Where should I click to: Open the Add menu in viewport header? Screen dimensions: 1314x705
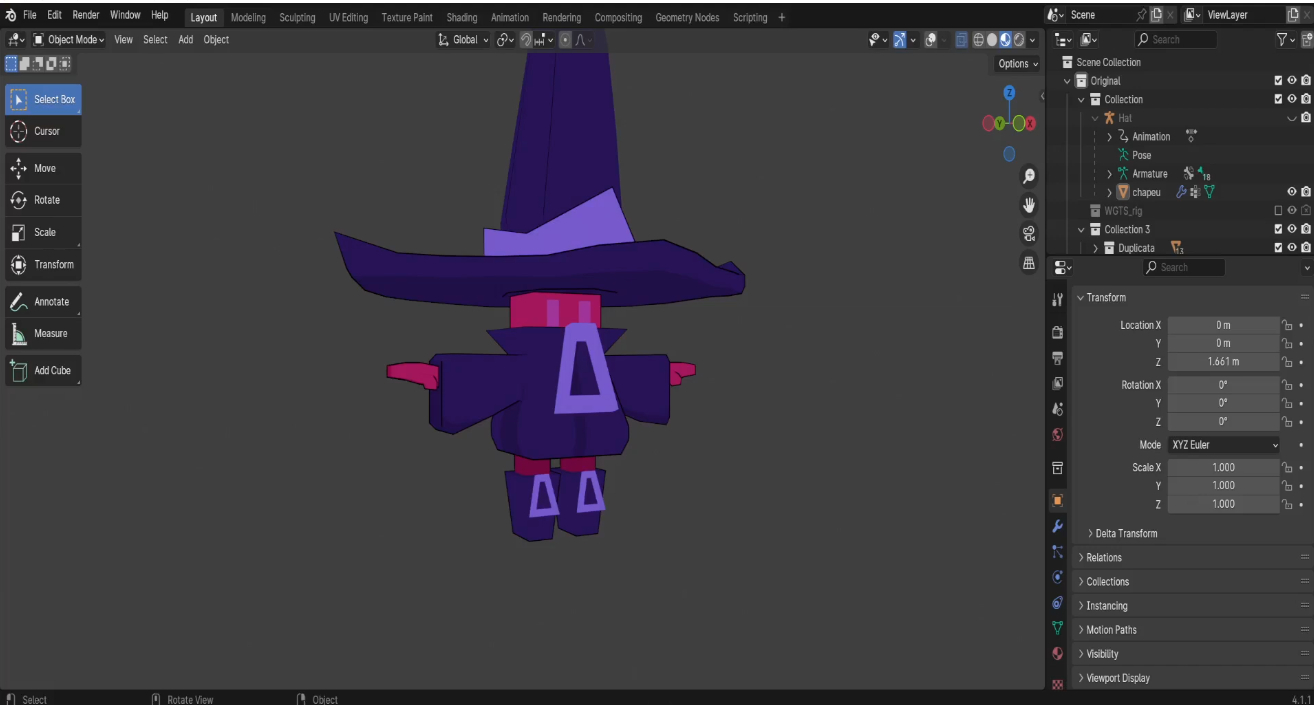point(185,40)
